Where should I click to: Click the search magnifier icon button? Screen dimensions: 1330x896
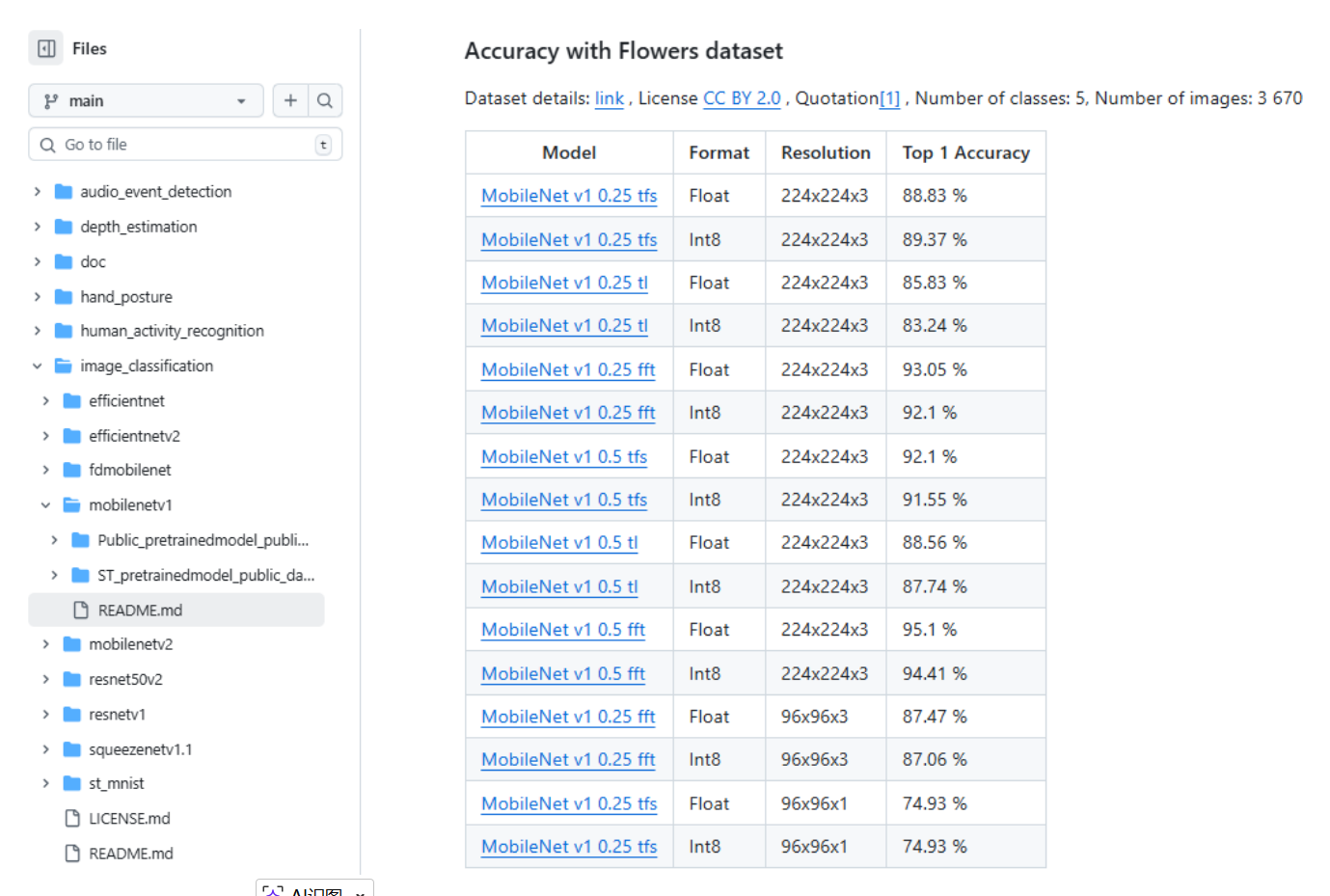coord(325,100)
